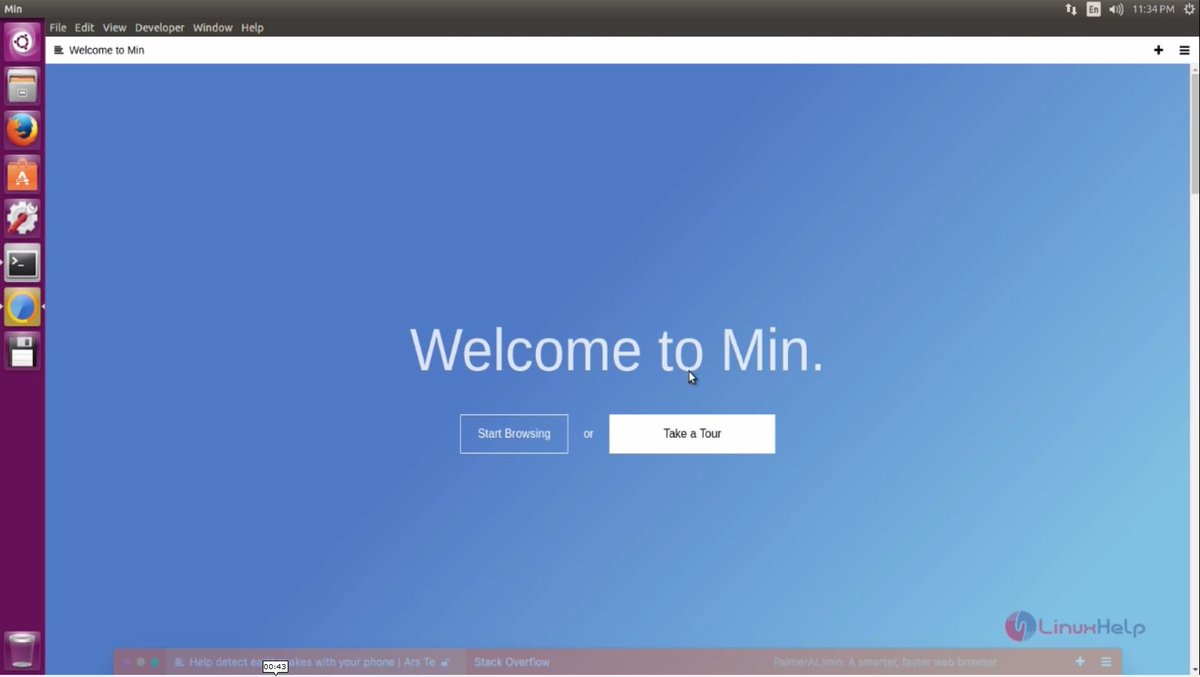Open the sound volume indicator

(x=1116, y=9)
